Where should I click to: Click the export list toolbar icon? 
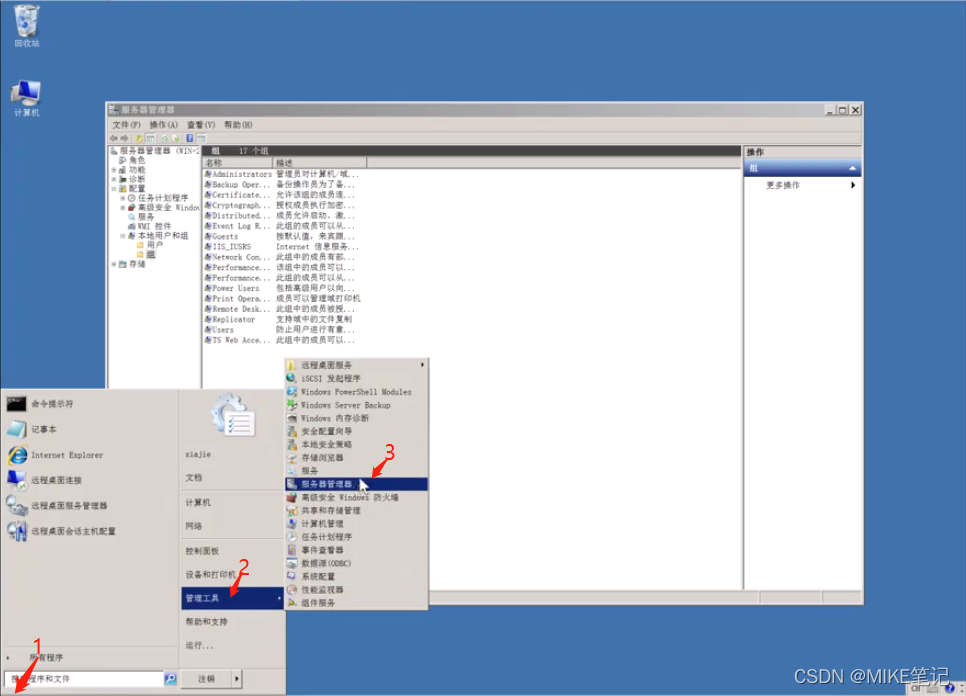176,139
